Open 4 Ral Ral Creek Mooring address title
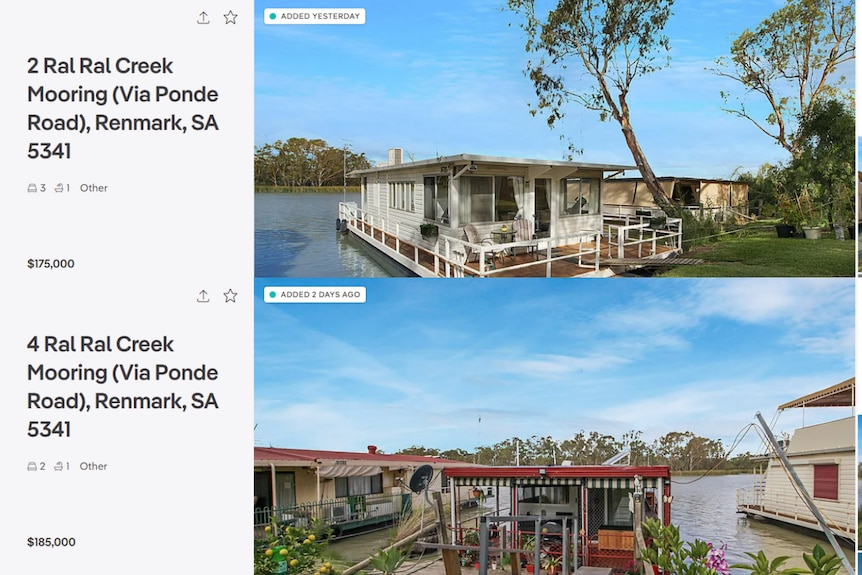The image size is (862, 575). [x=123, y=386]
